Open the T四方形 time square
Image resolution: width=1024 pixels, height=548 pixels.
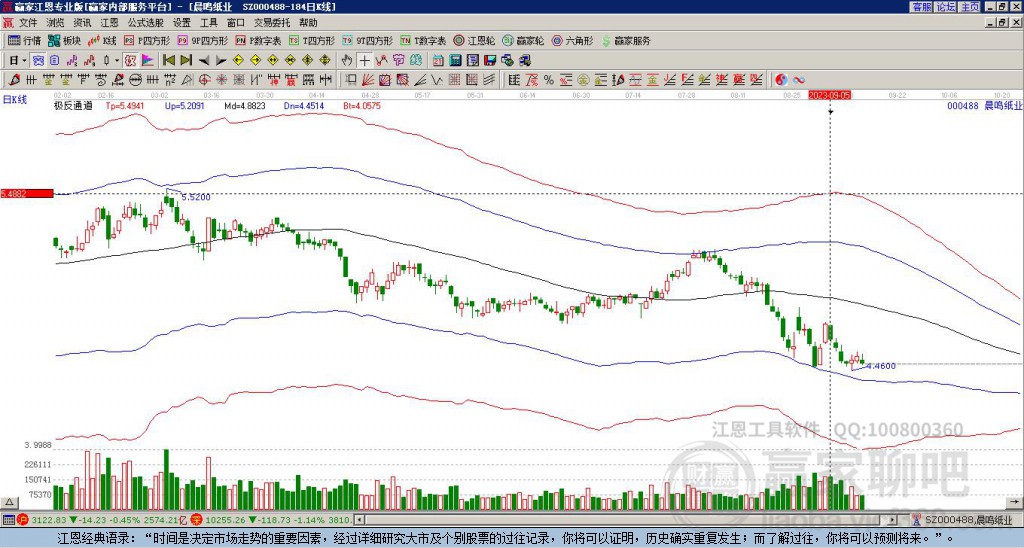point(312,40)
